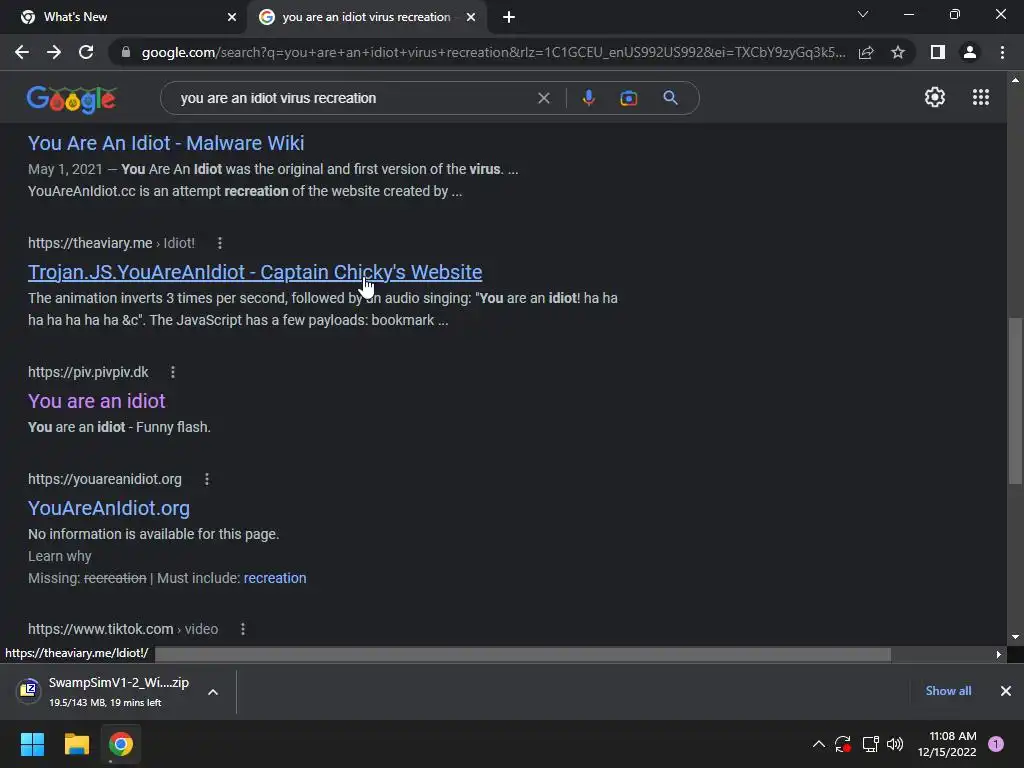1024x768 pixels.
Task: Click the horizontal scrollbar thumb
Action: pyautogui.click(x=522, y=654)
